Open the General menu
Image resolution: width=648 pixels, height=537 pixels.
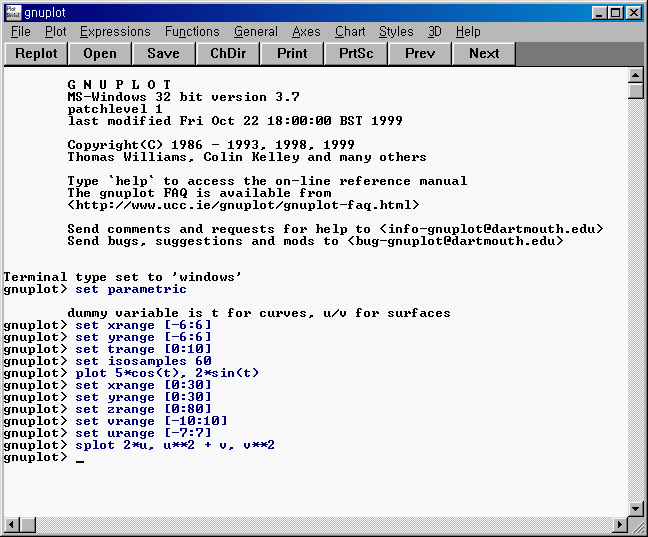256,32
